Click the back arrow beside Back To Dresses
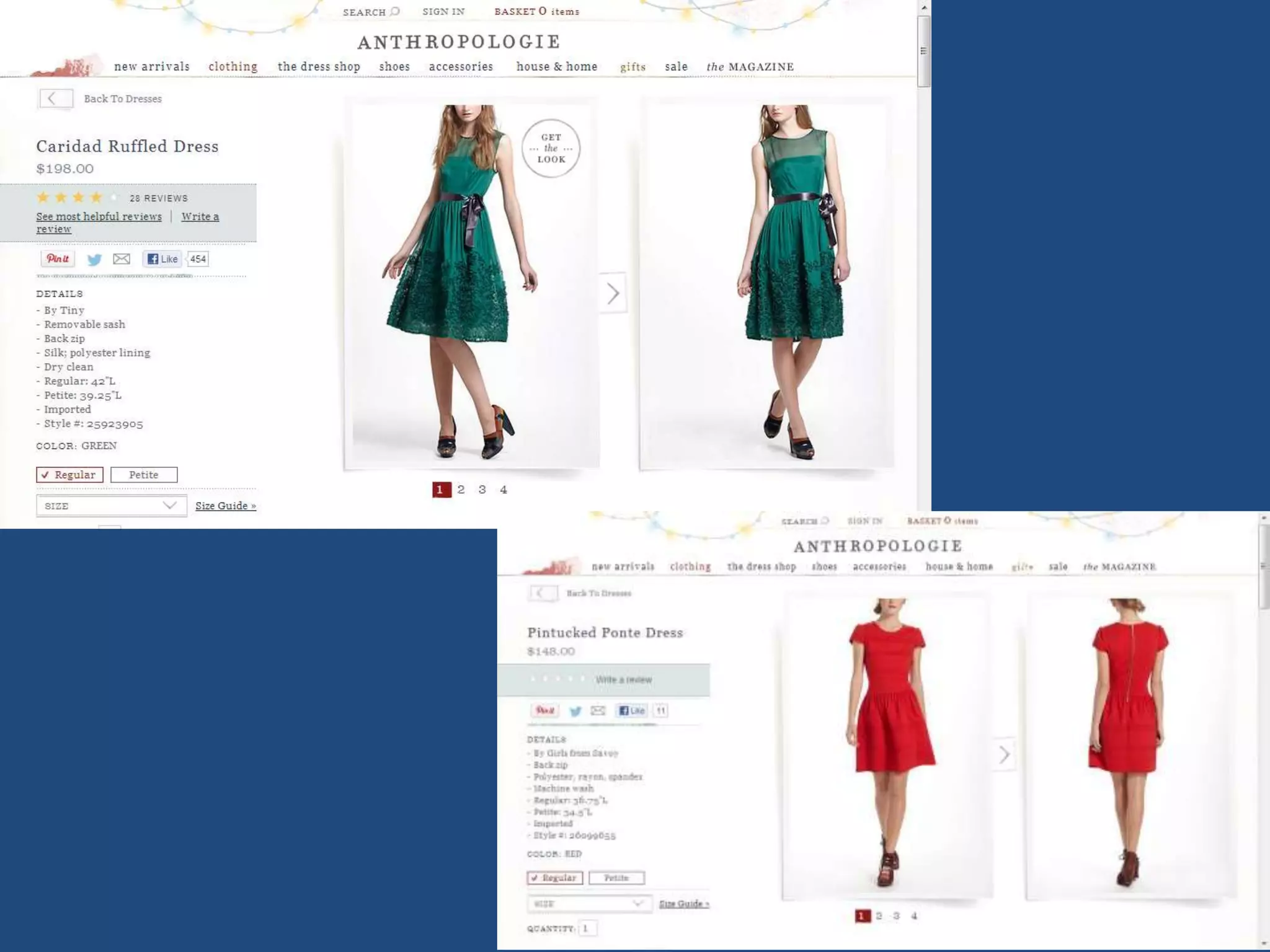The width and height of the screenshot is (1270, 952). (x=56, y=99)
